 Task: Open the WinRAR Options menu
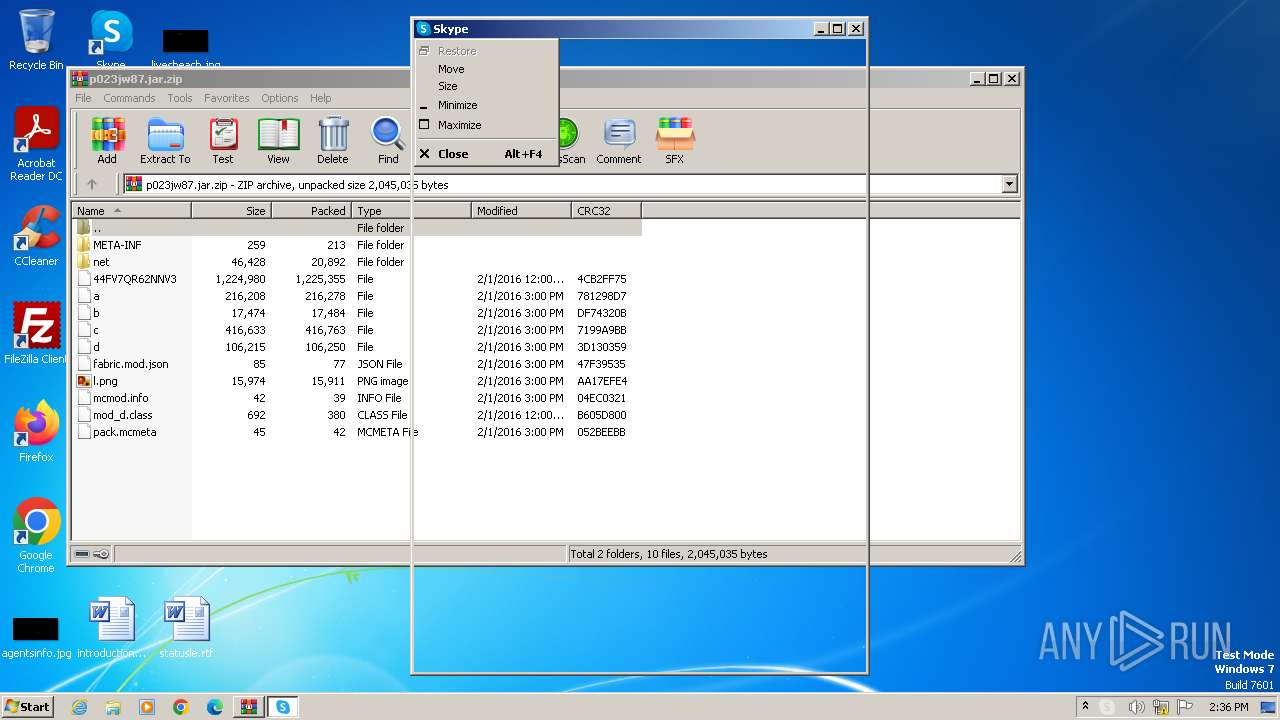point(280,98)
